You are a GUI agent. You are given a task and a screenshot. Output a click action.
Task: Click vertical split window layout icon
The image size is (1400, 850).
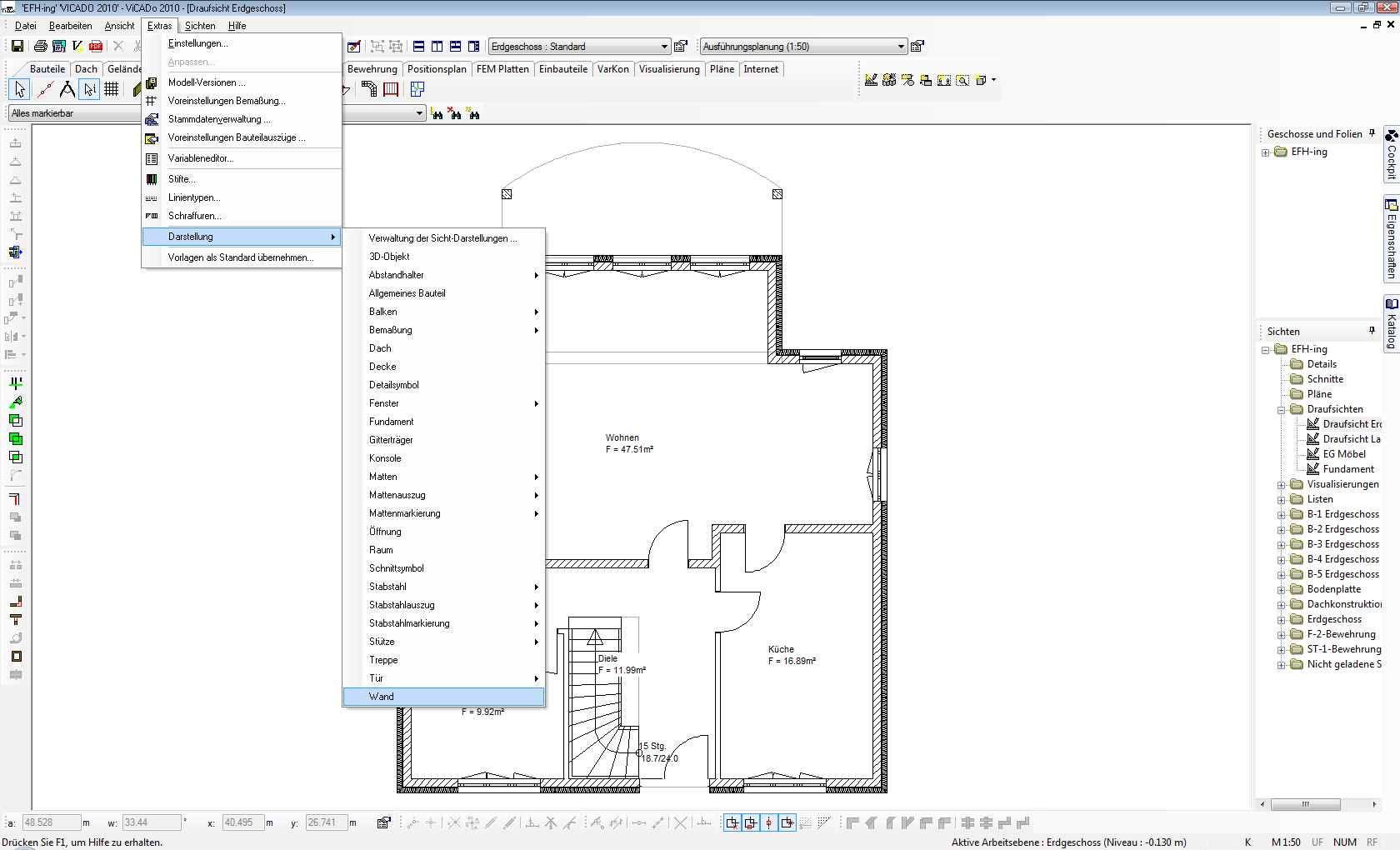(437, 46)
